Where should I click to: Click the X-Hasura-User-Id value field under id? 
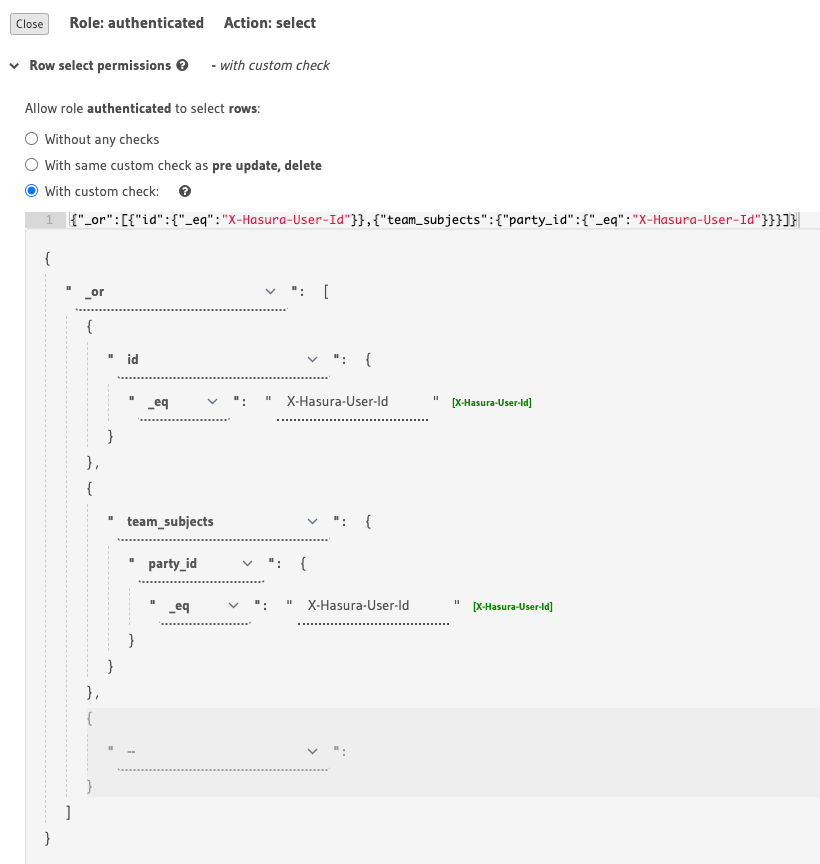tap(353, 402)
